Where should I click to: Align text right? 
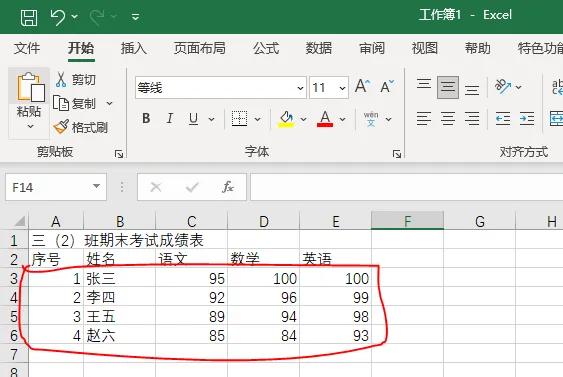pyautogui.click(x=472, y=118)
